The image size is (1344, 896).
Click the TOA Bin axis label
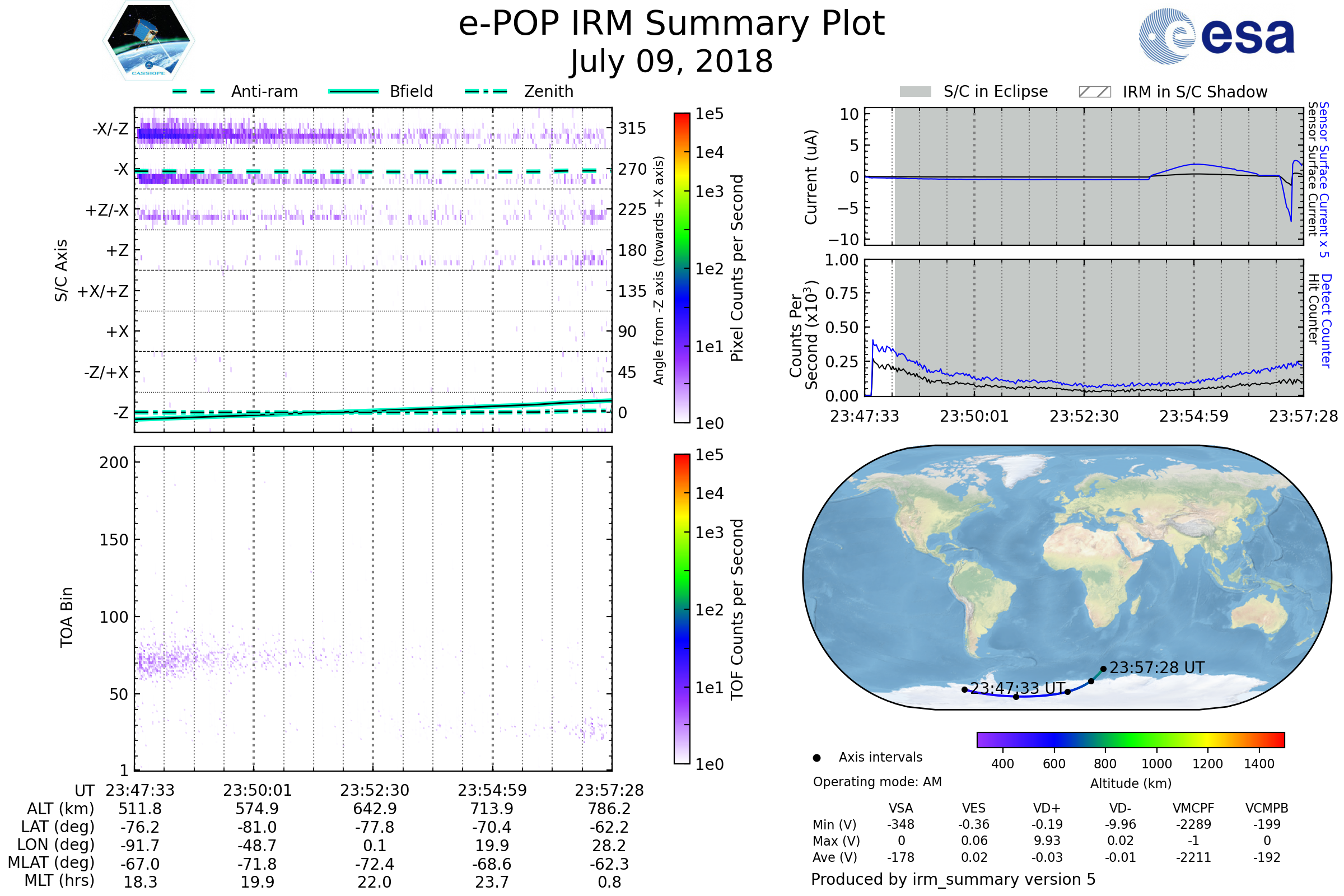[67, 617]
